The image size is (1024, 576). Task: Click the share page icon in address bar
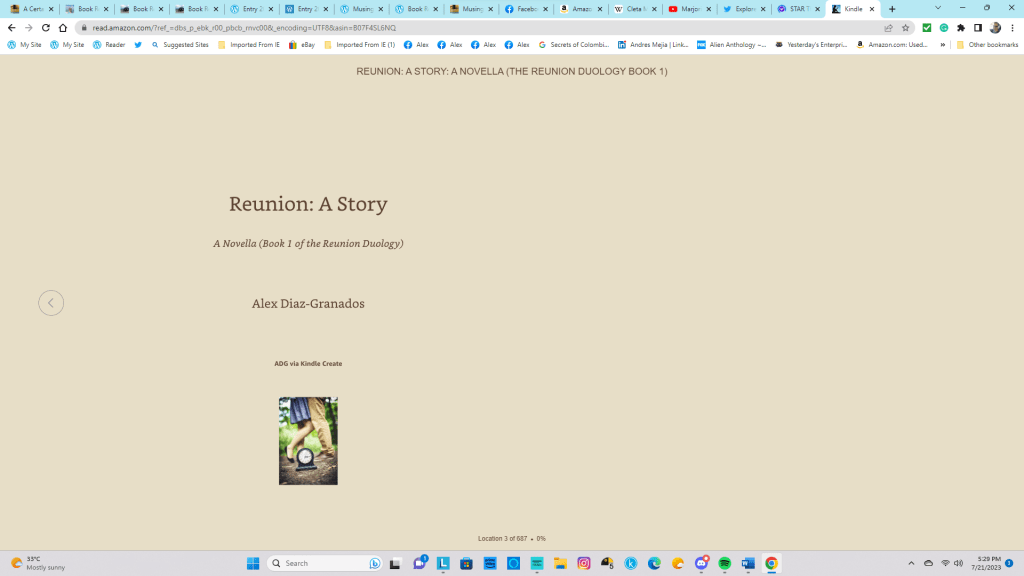click(888, 28)
